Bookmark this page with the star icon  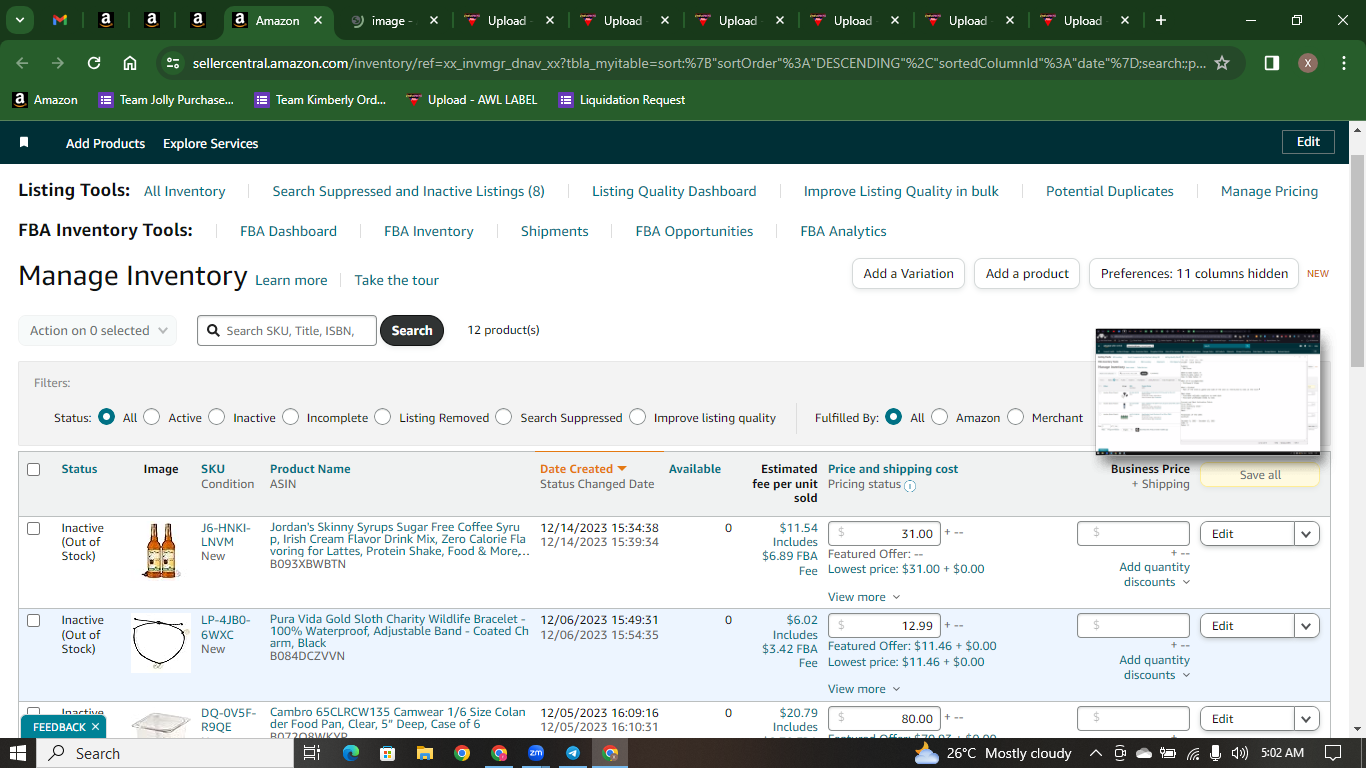(x=1221, y=63)
